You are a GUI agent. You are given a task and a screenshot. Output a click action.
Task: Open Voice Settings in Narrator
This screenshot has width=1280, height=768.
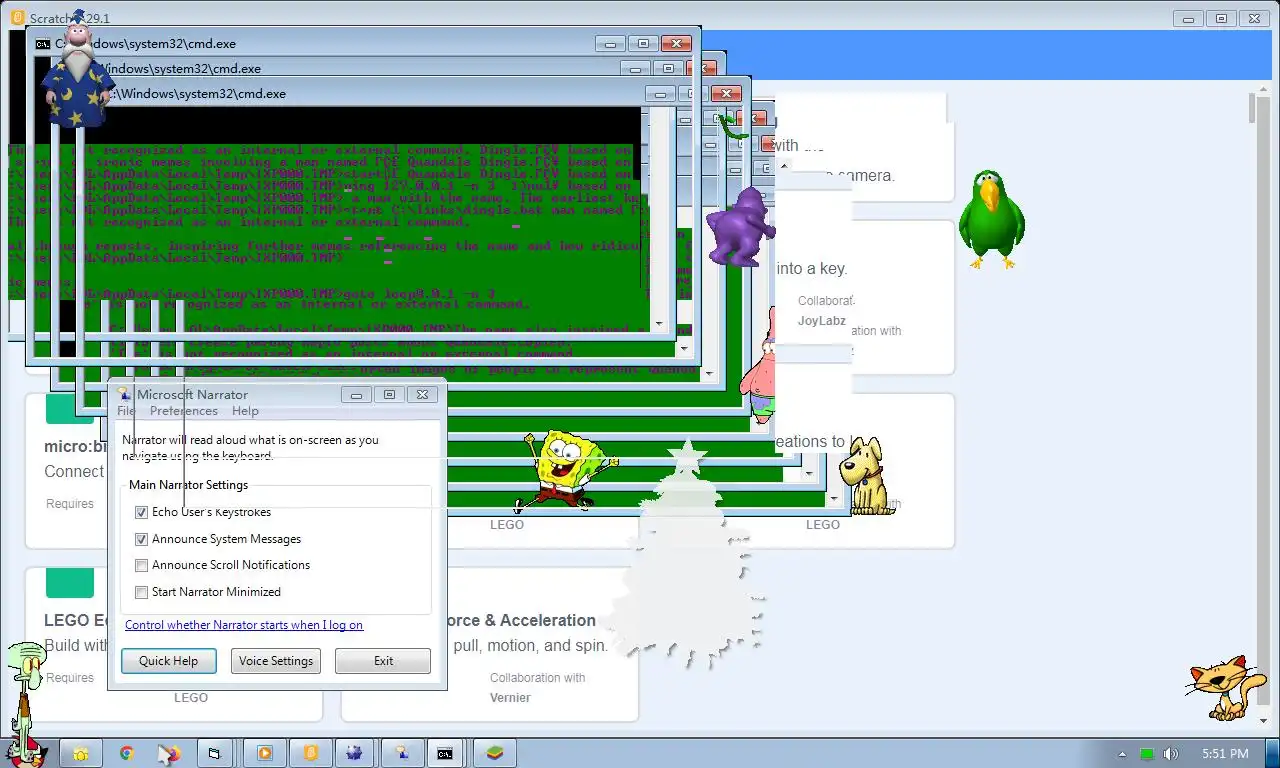point(276,661)
